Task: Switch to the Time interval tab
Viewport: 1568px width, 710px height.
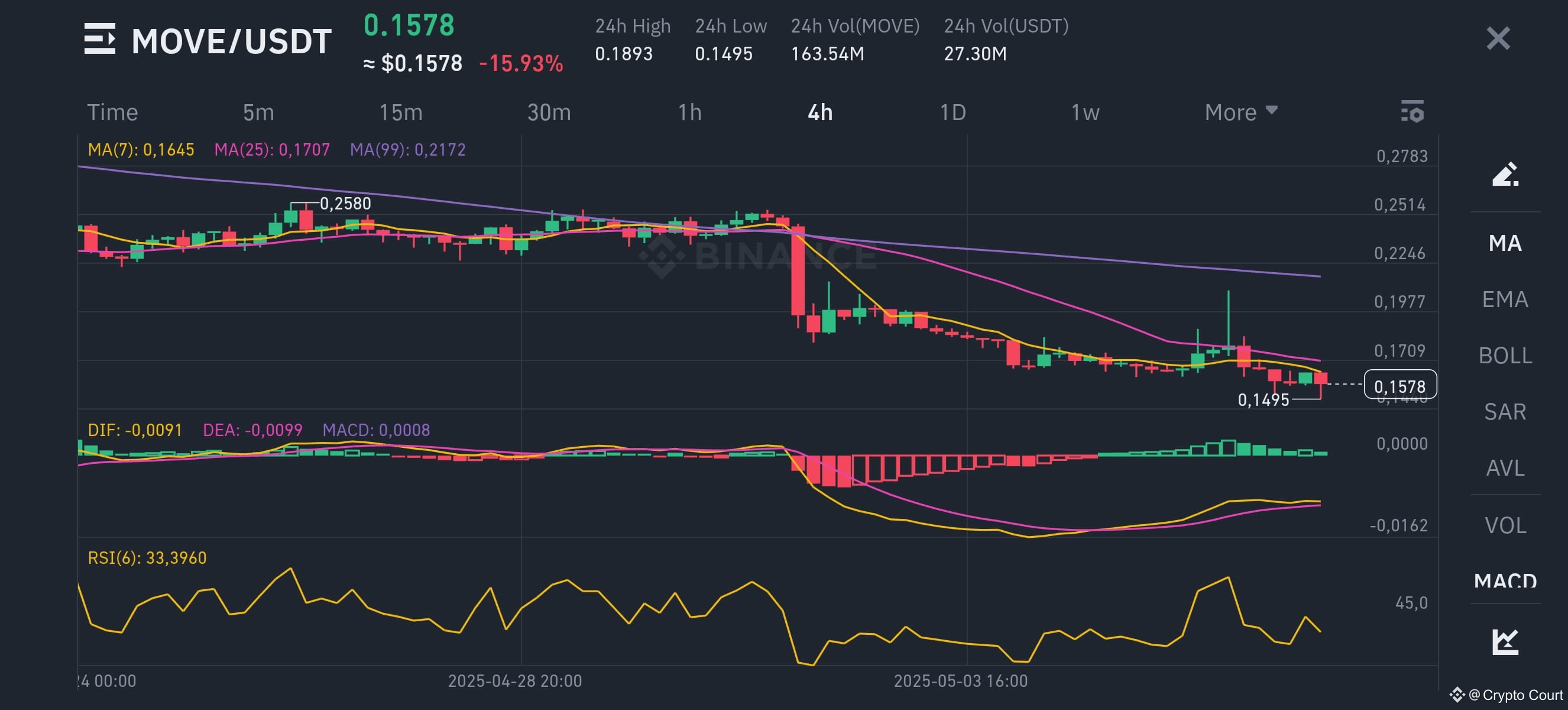Action: point(112,112)
